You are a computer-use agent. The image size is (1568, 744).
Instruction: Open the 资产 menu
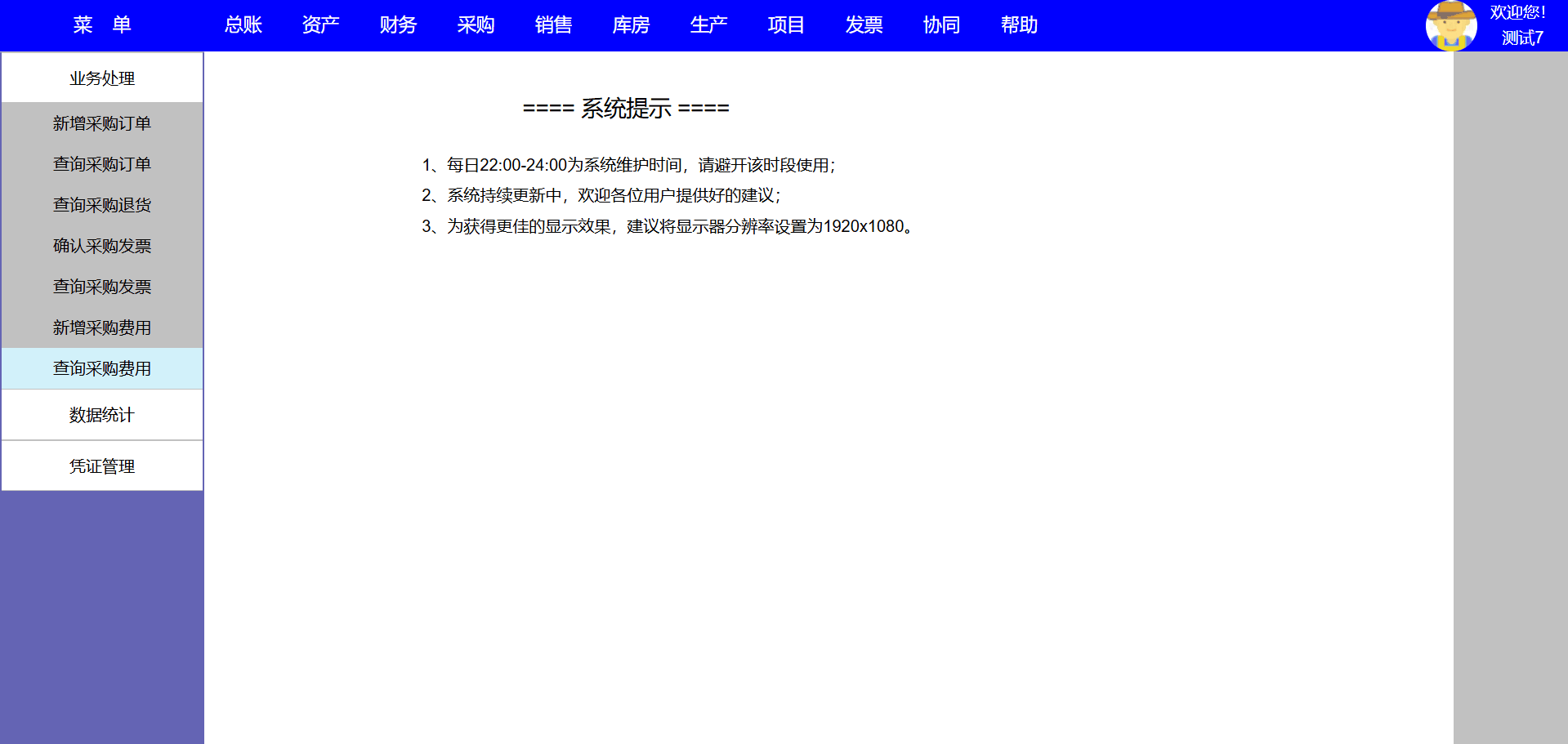pyautogui.click(x=320, y=25)
